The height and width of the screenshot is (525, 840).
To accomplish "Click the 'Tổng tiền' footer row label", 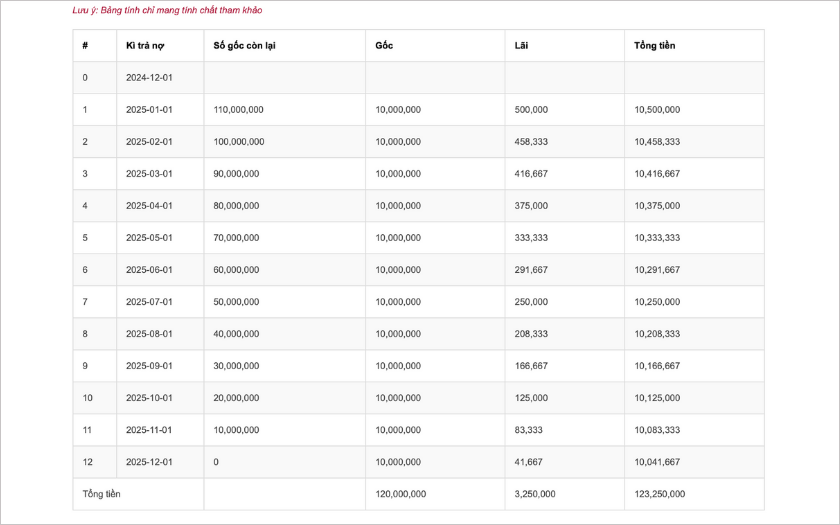I will (x=101, y=494).
